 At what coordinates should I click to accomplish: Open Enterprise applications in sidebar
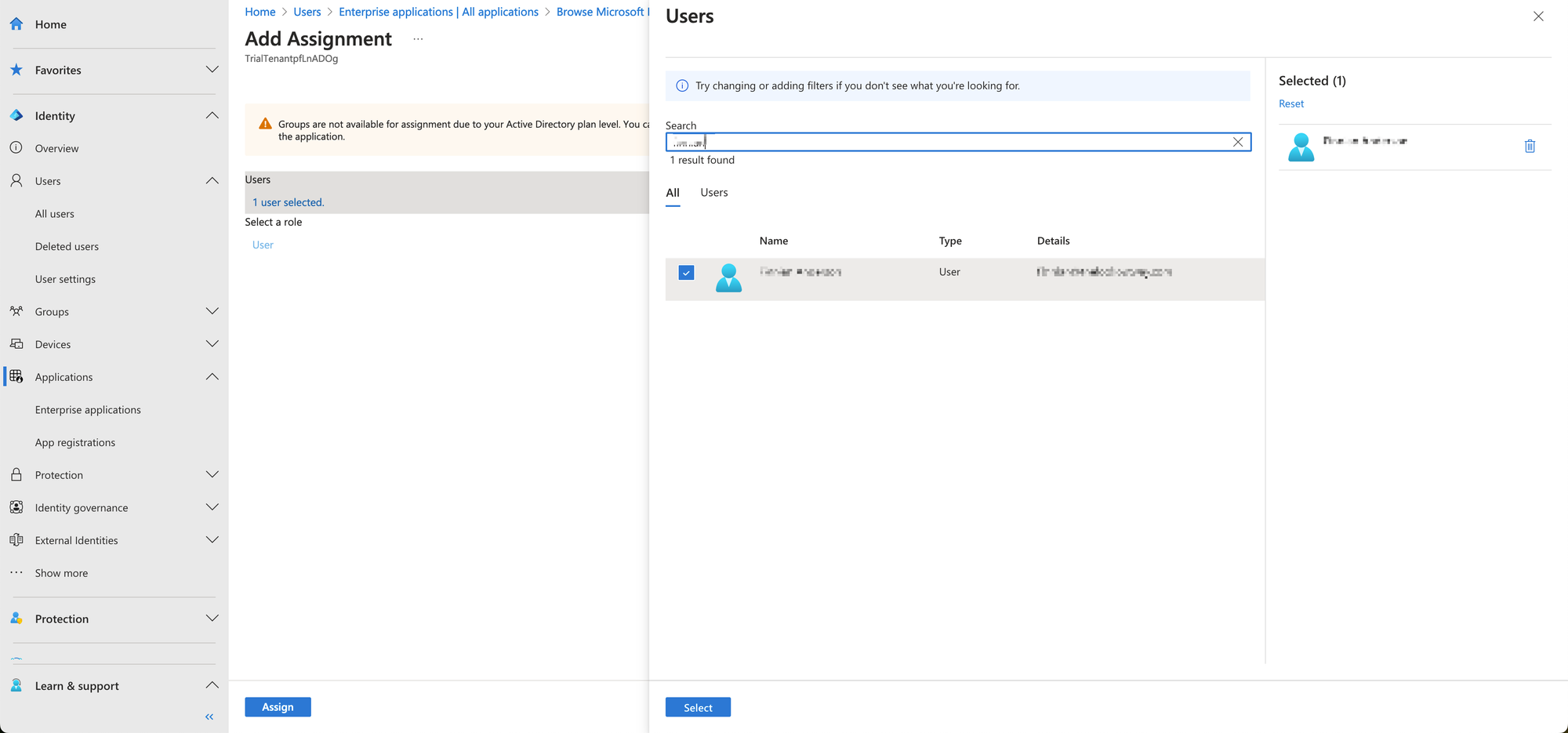pyautogui.click(x=88, y=410)
